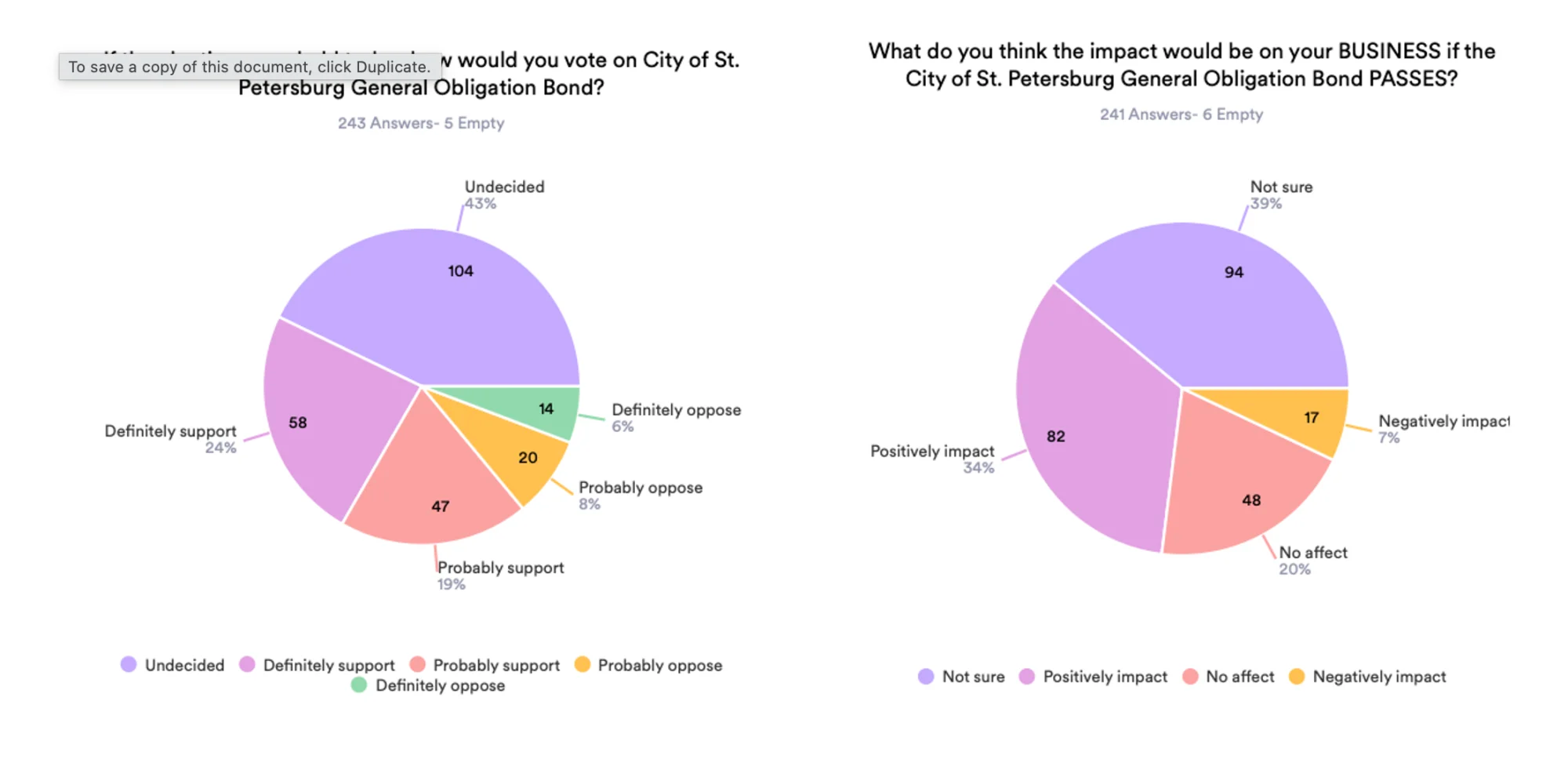The image size is (1568, 766).
Task: Select the Negatively impact slice labeled 17
Action: [x=1301, y=416]
